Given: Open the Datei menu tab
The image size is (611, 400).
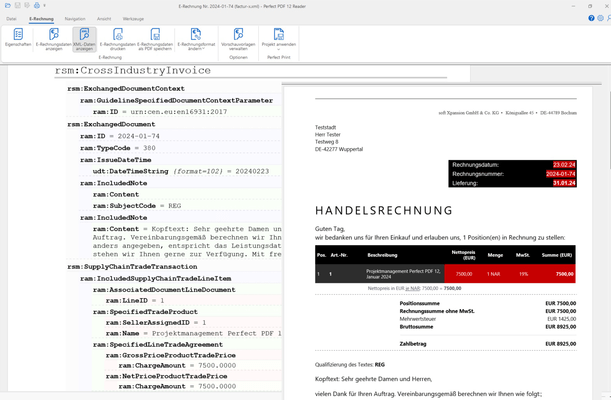Looking at the screenshot, I should pos(12,18).
